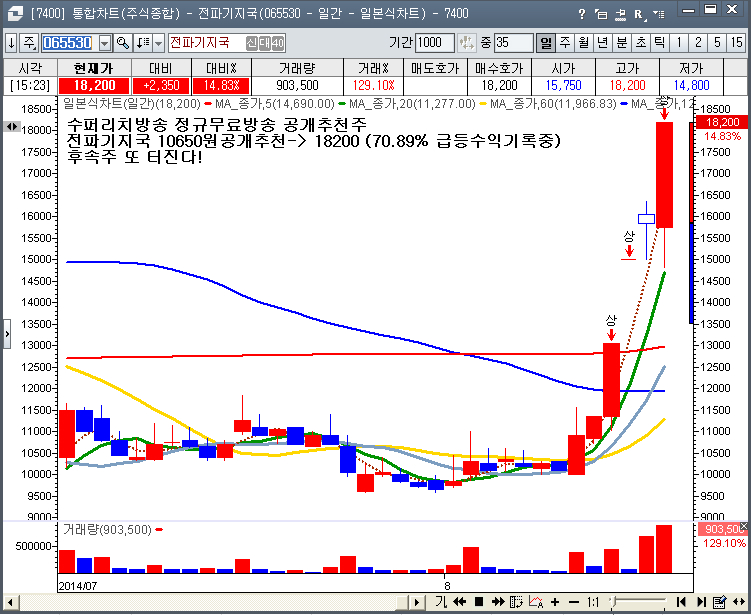Select the 15 interval button
Image resolution: width=751 pixels, height=615 pixels.
pos(736,43)
